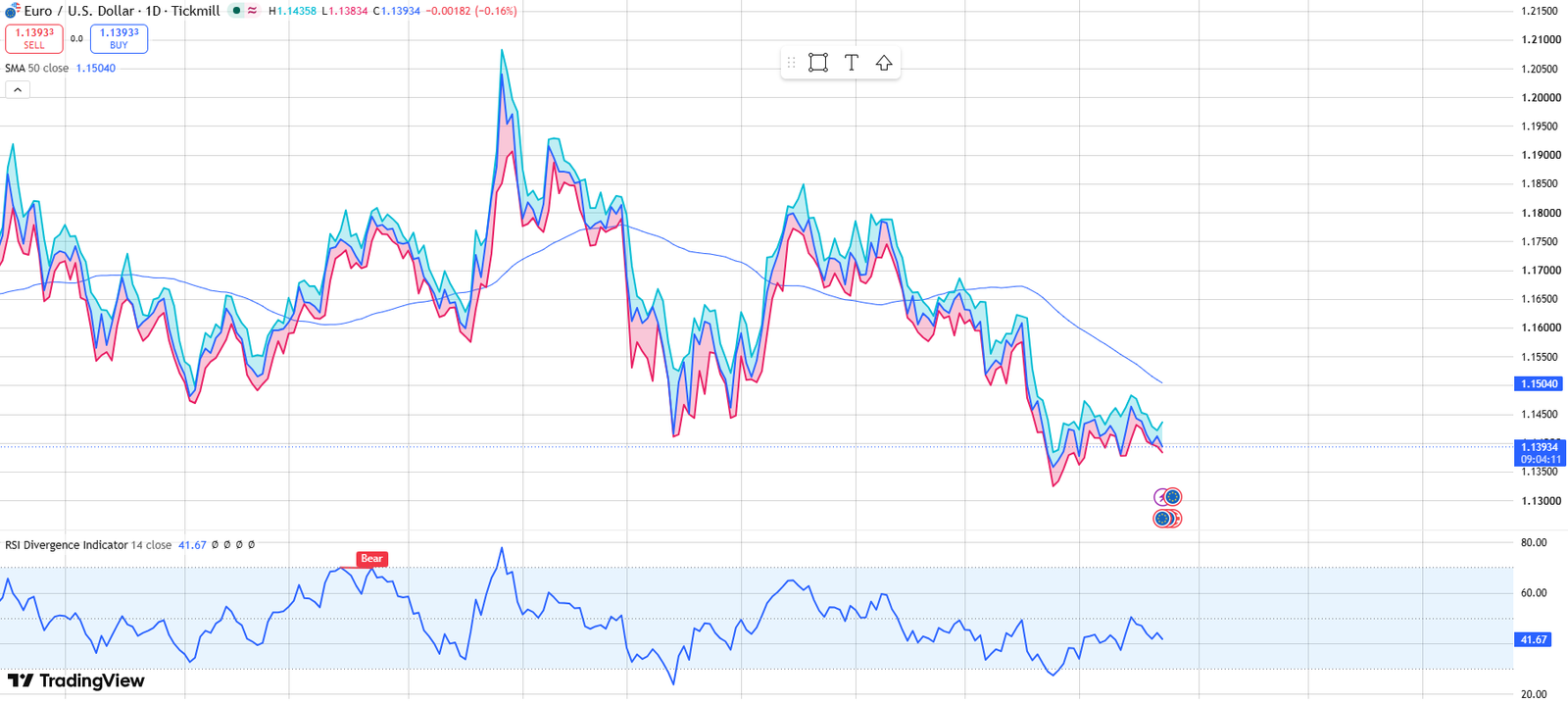The image size is (1568, 704).
Task: Click the 60.00 RSI axis label
Action: click(1533, 593)
